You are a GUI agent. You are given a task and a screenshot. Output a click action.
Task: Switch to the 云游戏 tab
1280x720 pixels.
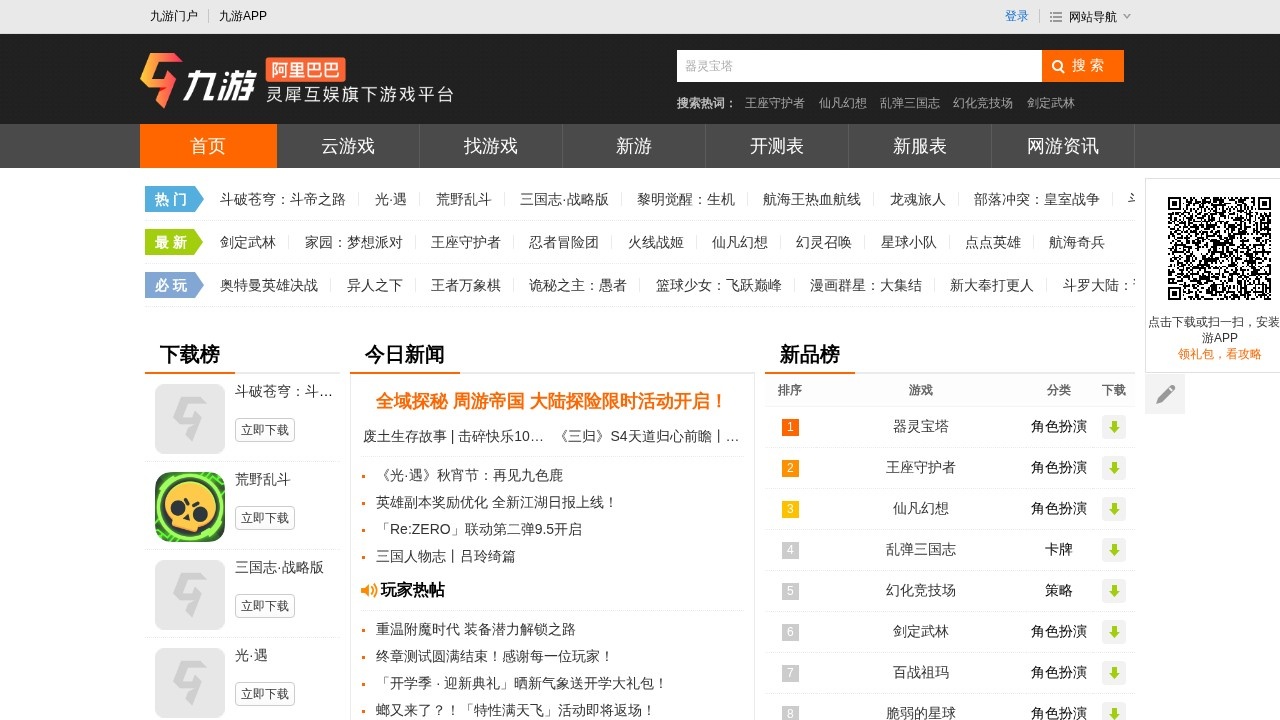click(348, 146)
